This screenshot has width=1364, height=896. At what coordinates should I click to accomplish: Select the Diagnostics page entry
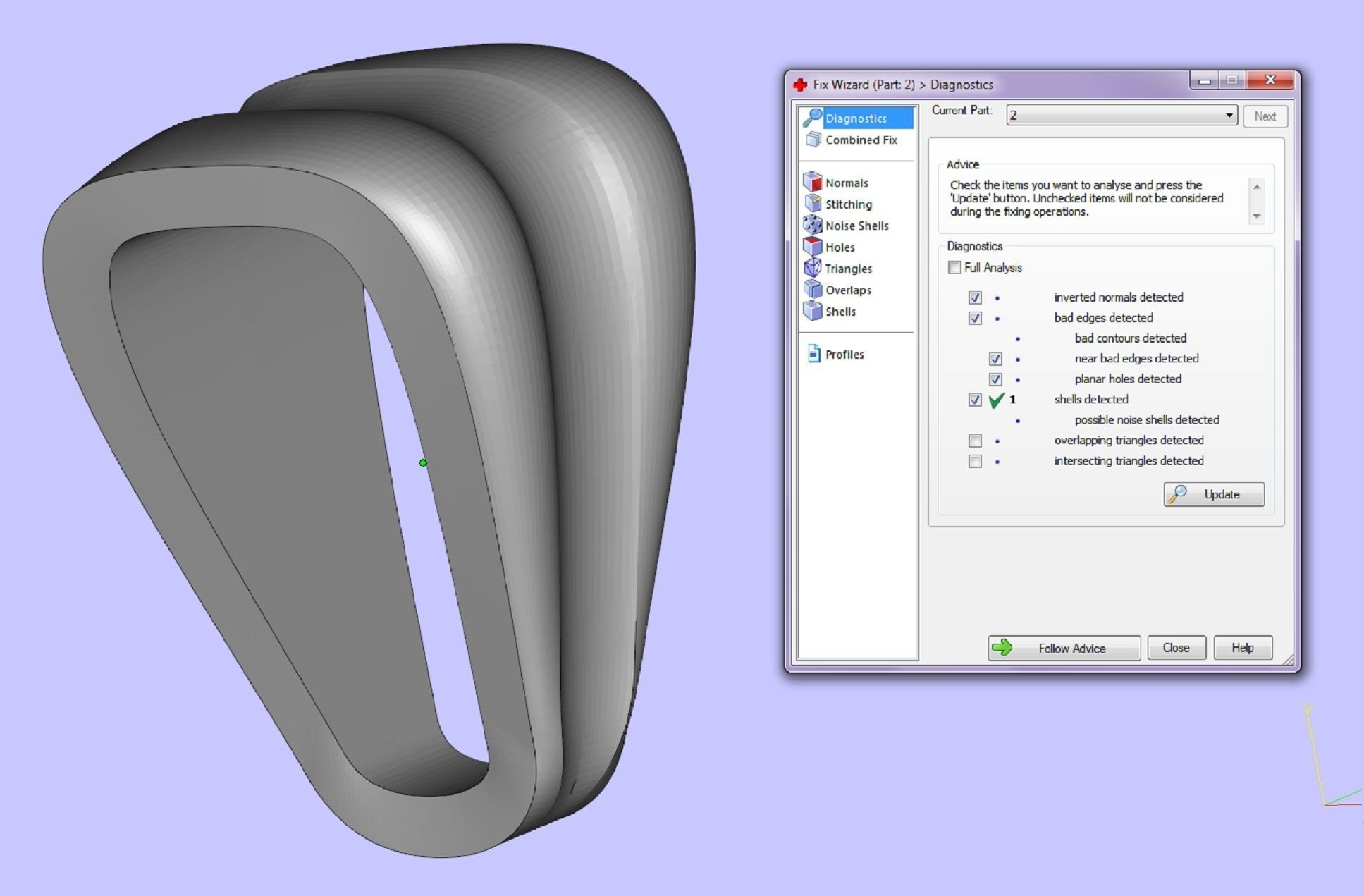pyautogui.click(x=856, y=118)
